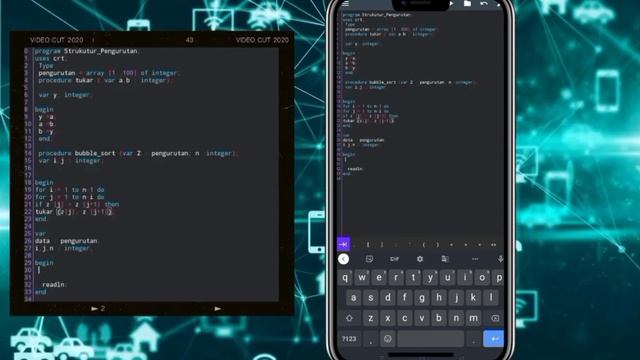Tap the m key on the keyboard
640x360 pixels.
473,318
